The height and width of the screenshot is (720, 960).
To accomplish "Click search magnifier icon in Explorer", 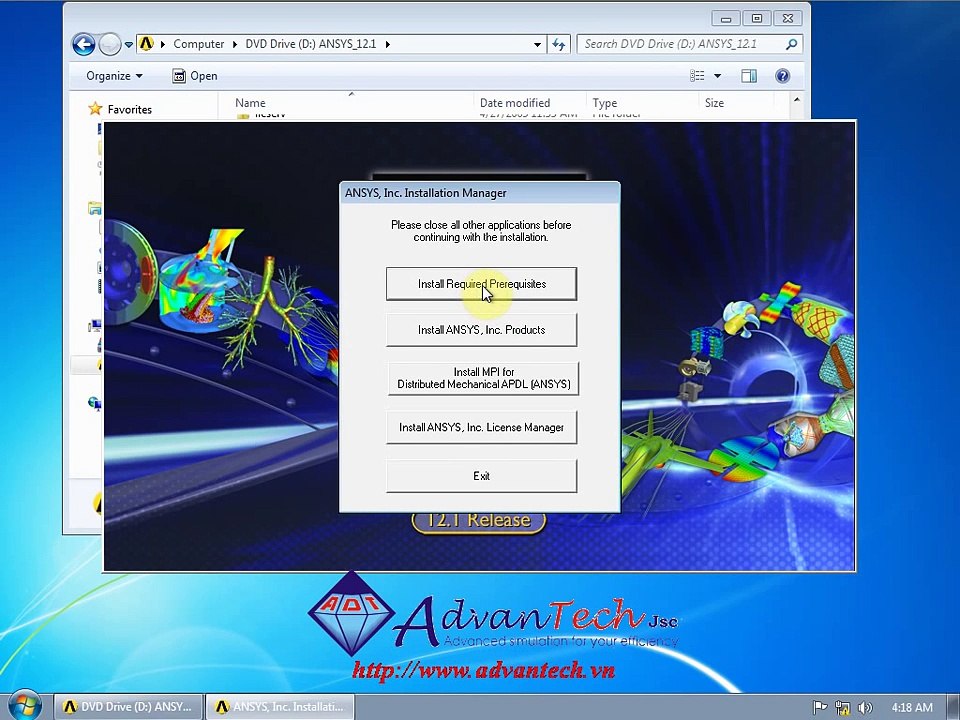I will click(792, 44).
